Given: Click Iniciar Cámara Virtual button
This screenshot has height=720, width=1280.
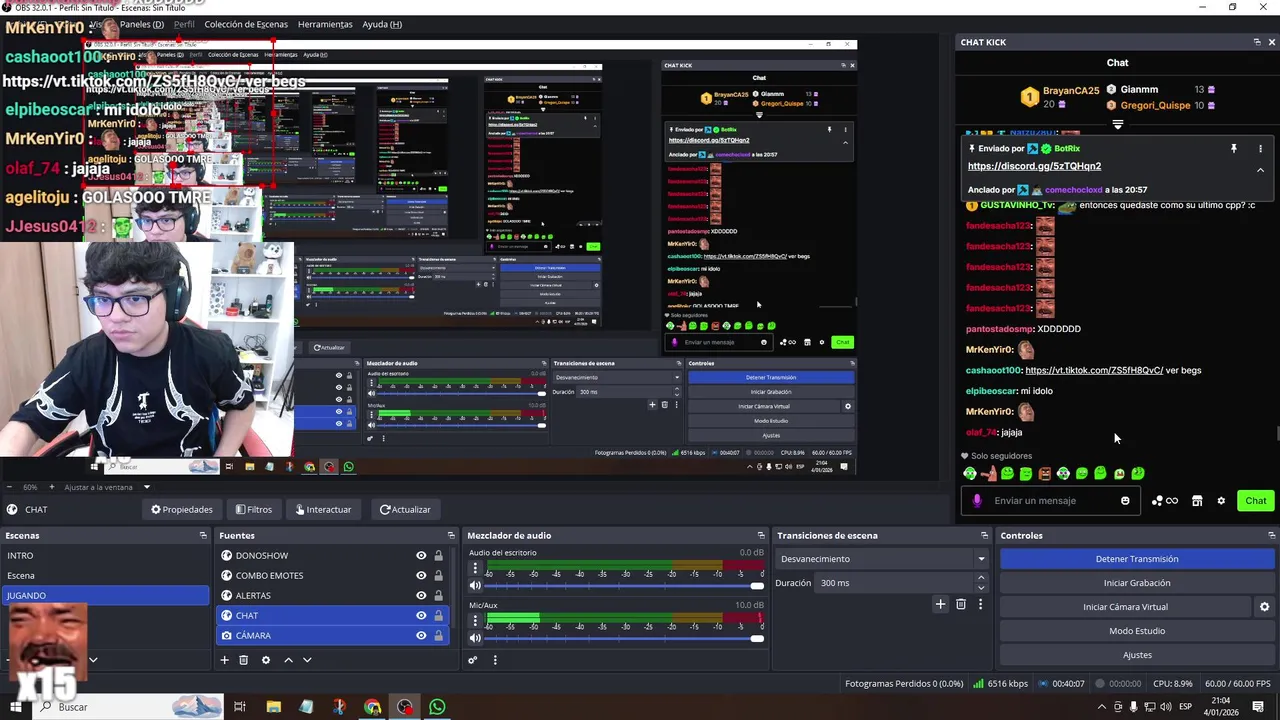Looking at the screenshot, I should pos(1125,607).
